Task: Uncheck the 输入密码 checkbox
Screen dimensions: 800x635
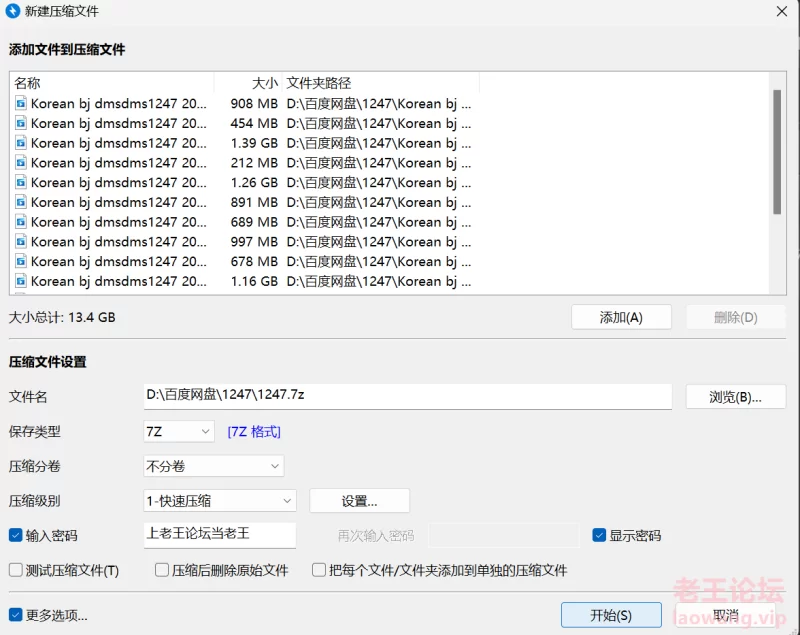Action: coord(15,535)
